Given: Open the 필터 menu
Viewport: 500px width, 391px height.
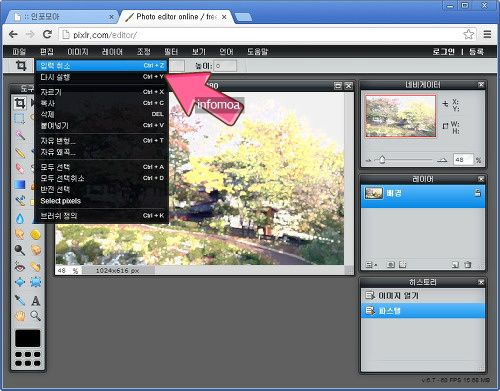Looking at the screenshot, I should 171,52.
